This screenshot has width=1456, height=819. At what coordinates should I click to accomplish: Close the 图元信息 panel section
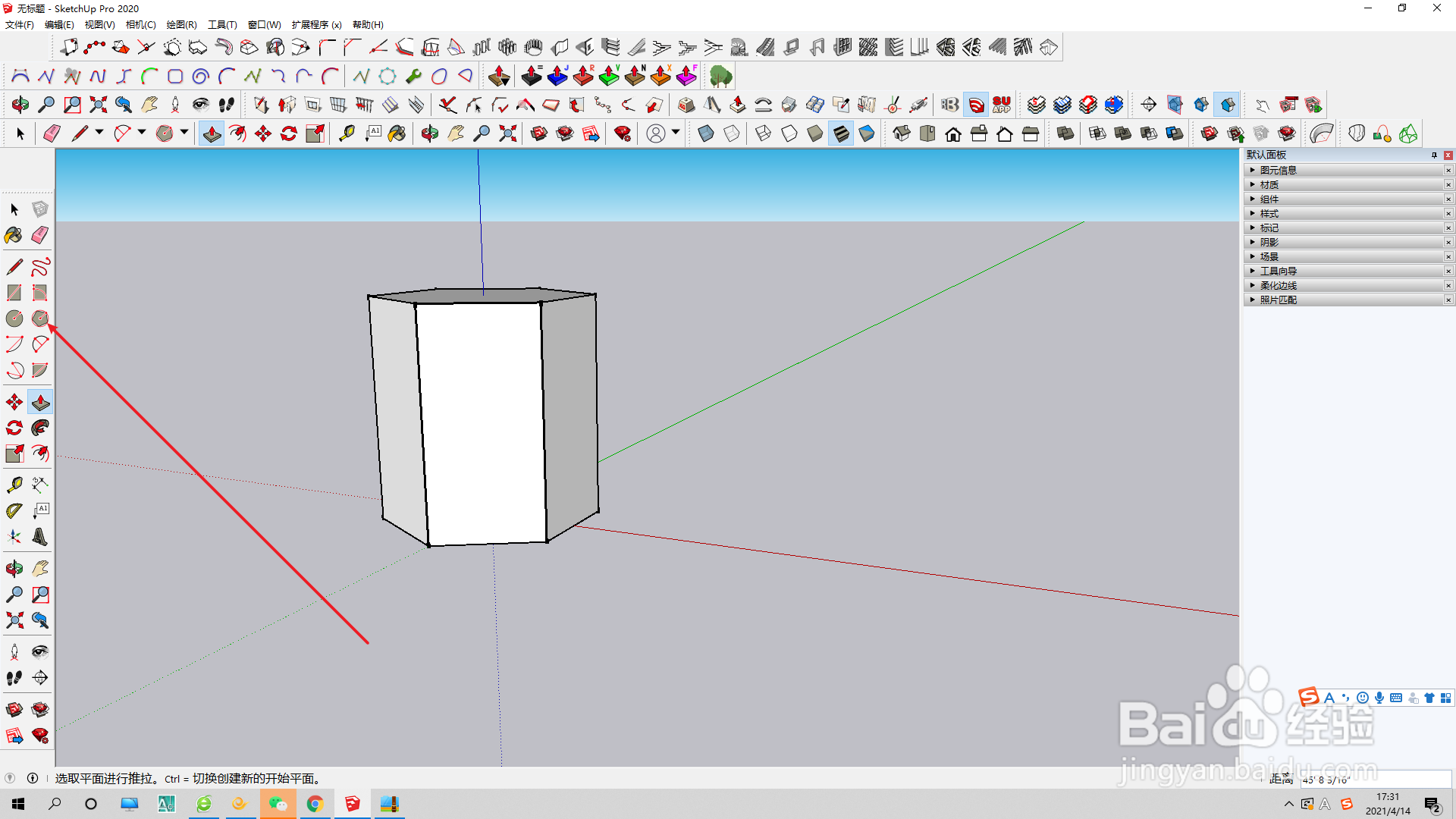[x=1448, y=170]
